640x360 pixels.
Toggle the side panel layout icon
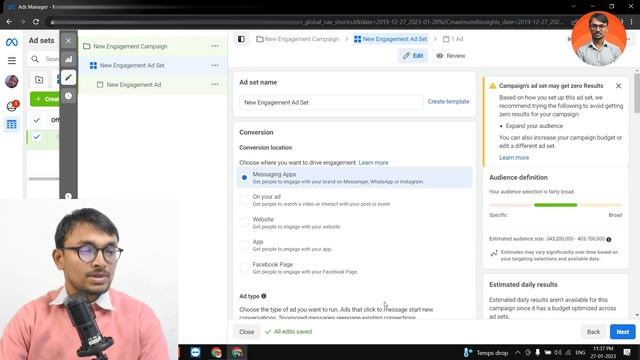point(241,39)
